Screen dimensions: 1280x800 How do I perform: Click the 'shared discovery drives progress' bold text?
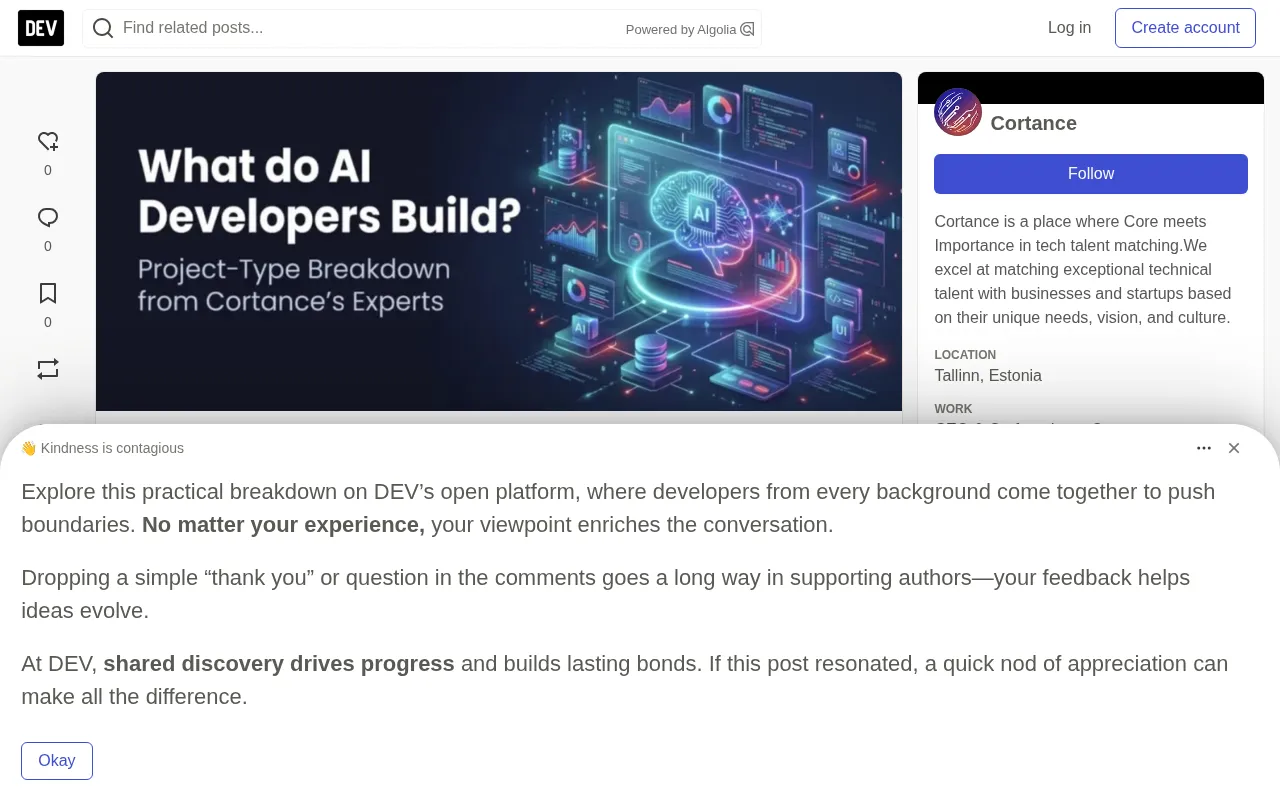click(279, 664)
